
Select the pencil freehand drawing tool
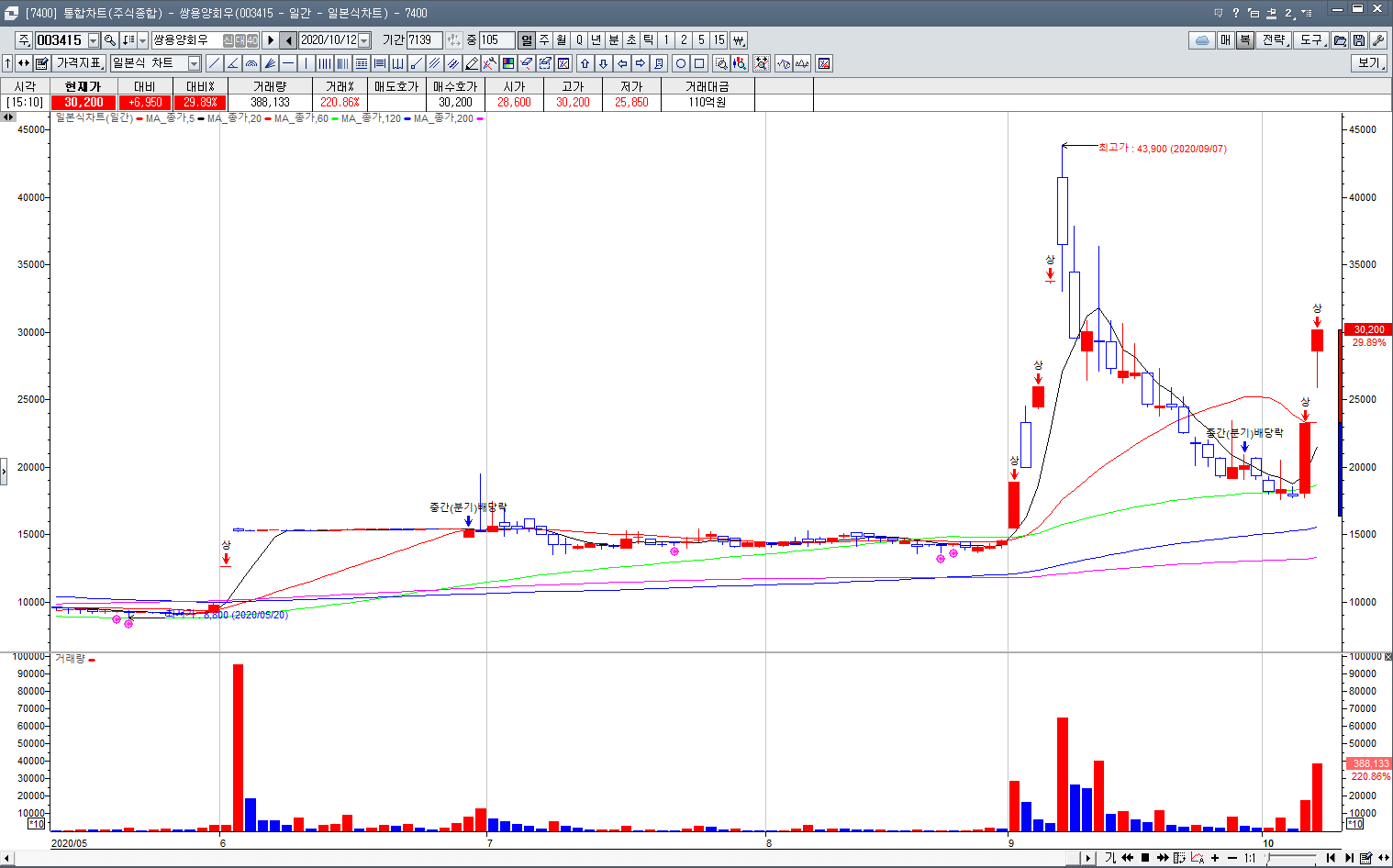coord(472,63)
